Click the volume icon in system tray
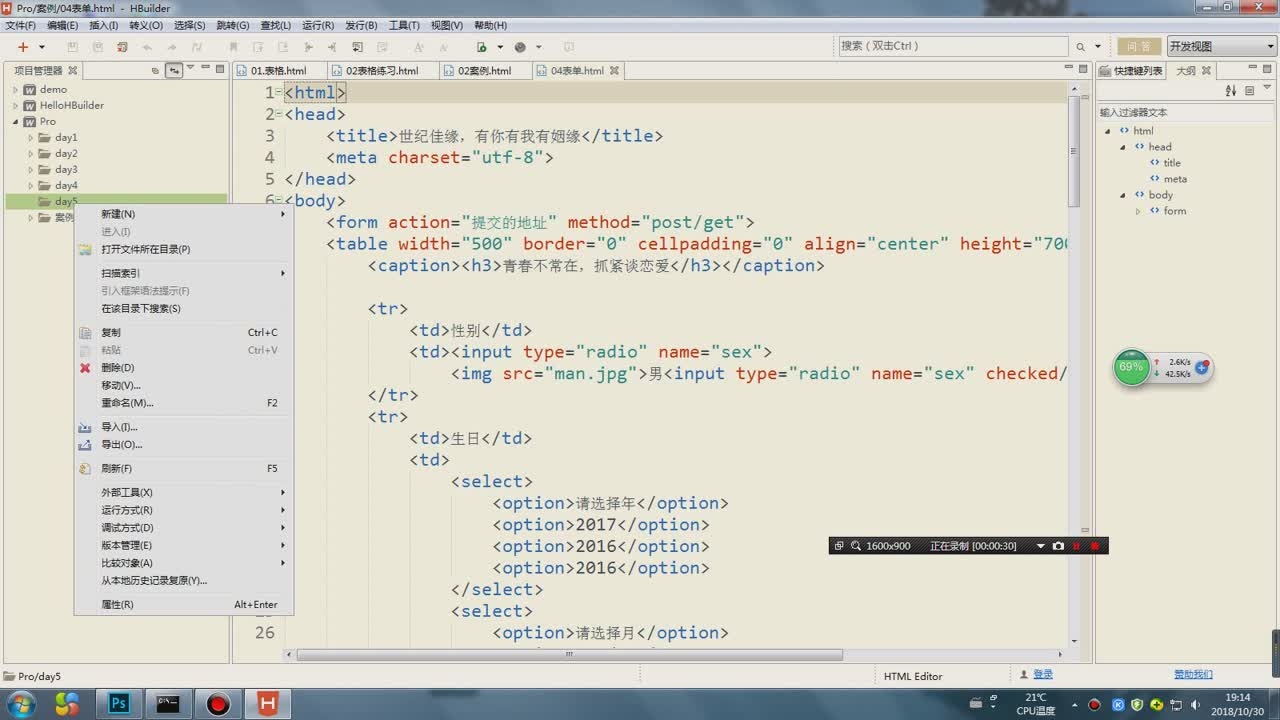 pos(1196,704)
